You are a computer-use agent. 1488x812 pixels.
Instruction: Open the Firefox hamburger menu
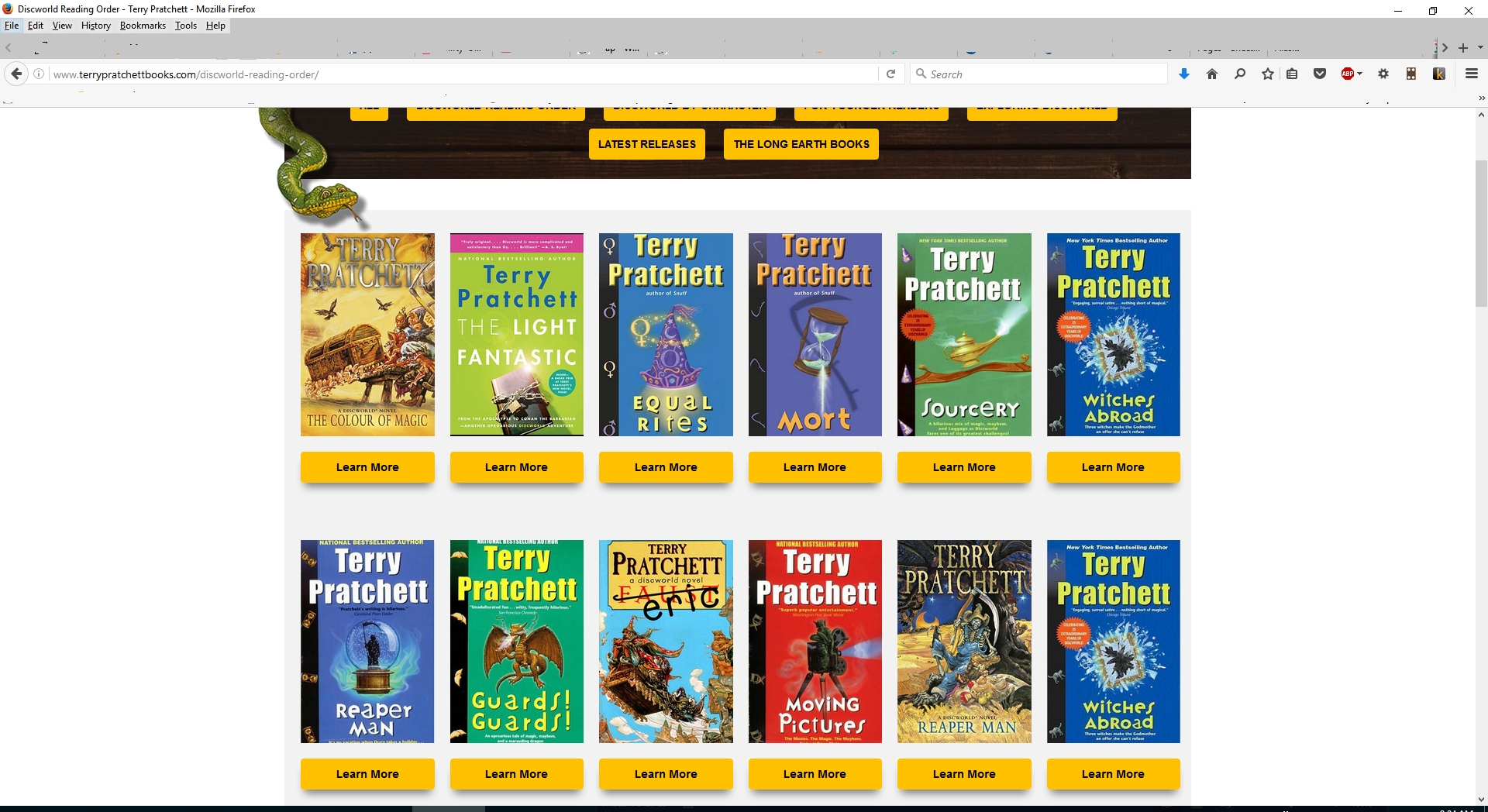tap(1472, 74)
